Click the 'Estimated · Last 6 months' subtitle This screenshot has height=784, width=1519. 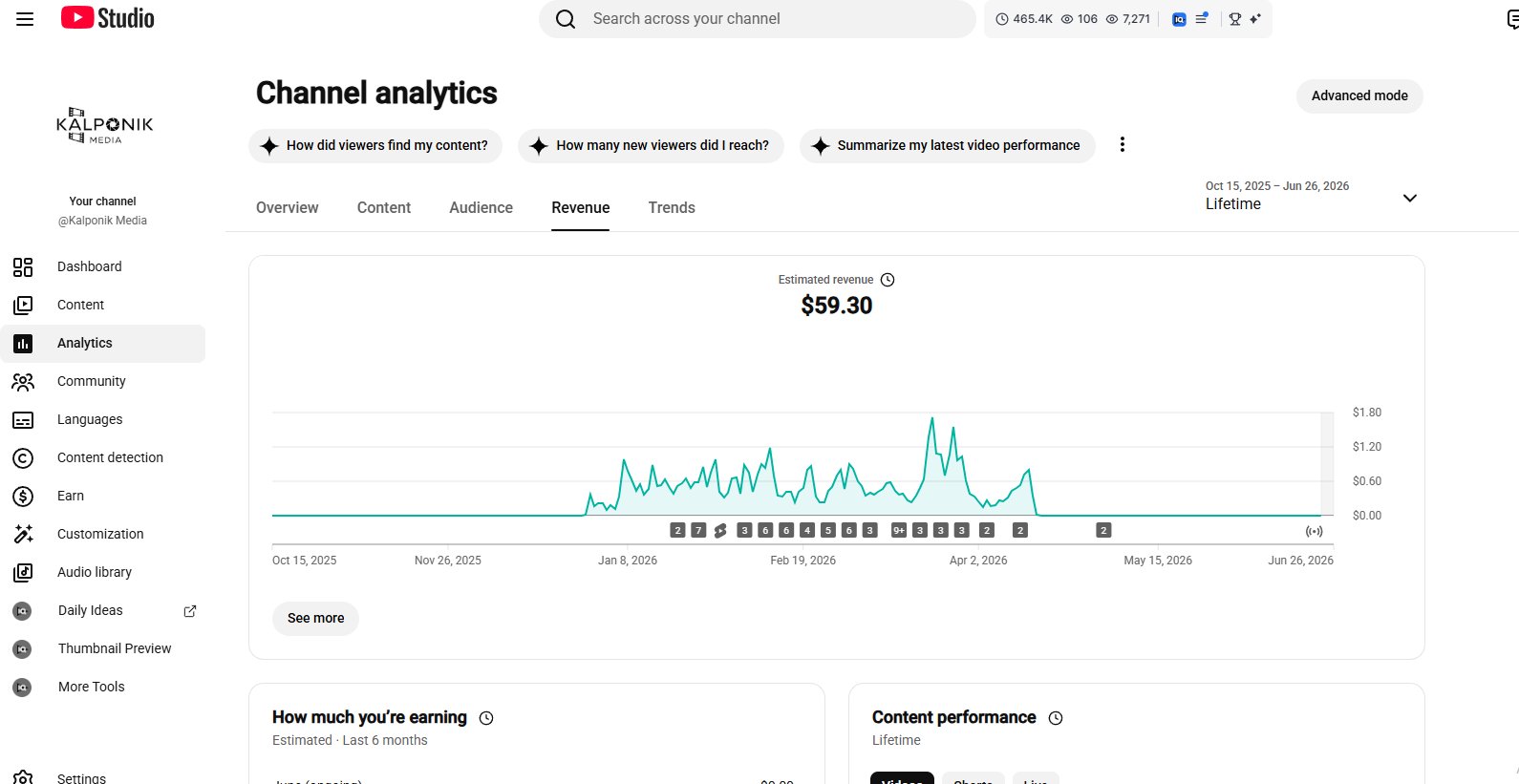point(350,740)
